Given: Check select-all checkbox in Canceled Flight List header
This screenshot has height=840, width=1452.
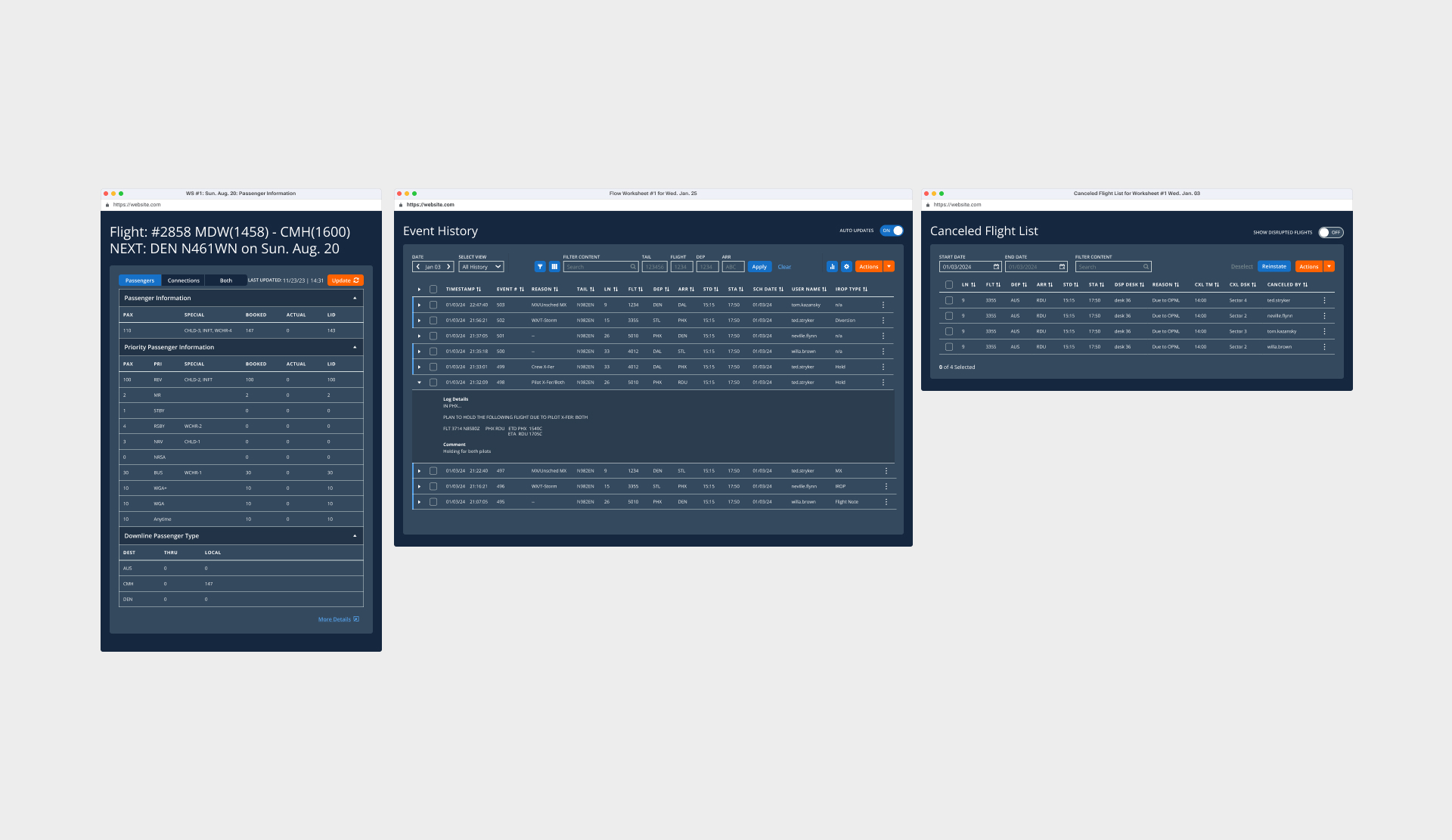Looking at the screenshot, I should click(x=949, y=285).
